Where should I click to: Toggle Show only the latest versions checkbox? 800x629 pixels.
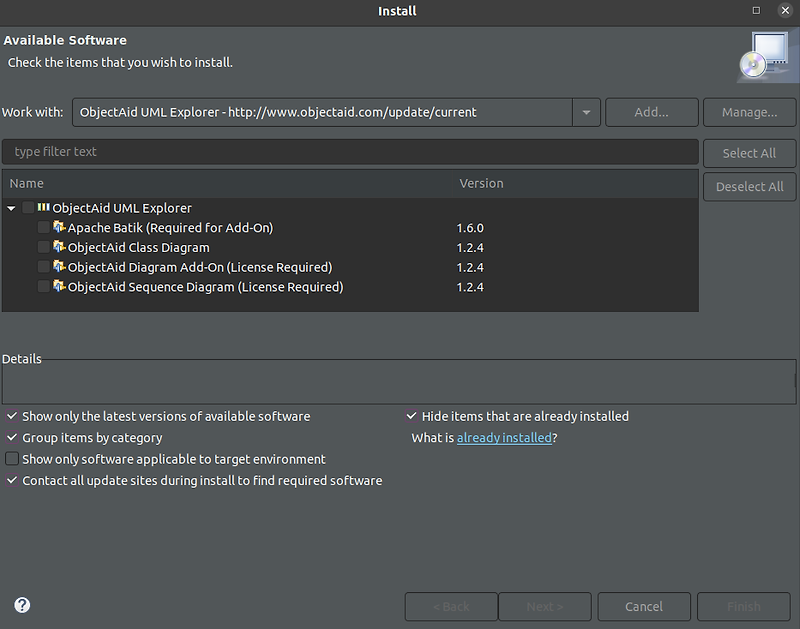point(12,416)
